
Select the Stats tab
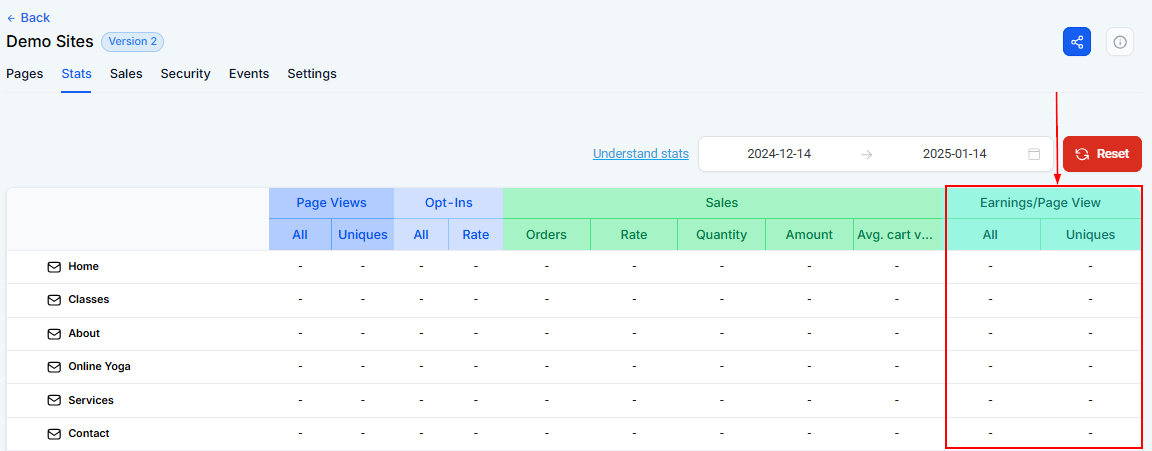point(76,73)
